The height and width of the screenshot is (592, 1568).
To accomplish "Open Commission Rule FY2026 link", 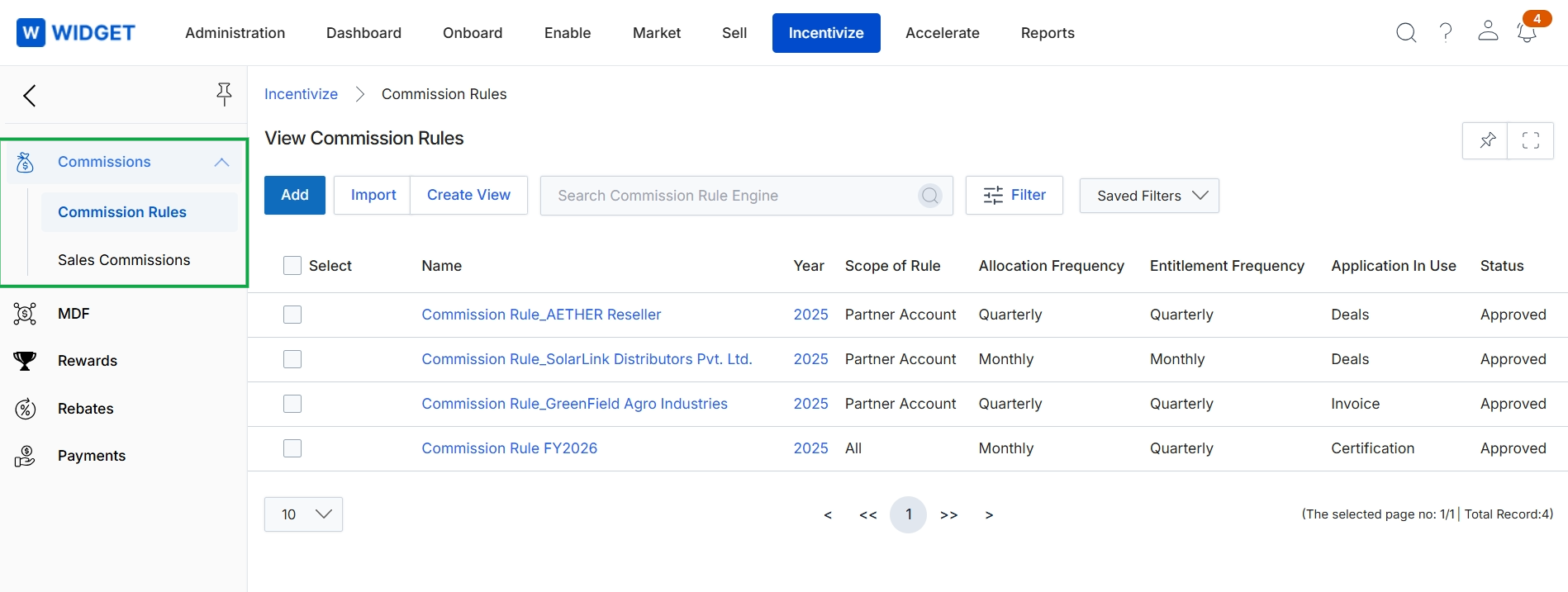I will (509, 448).
